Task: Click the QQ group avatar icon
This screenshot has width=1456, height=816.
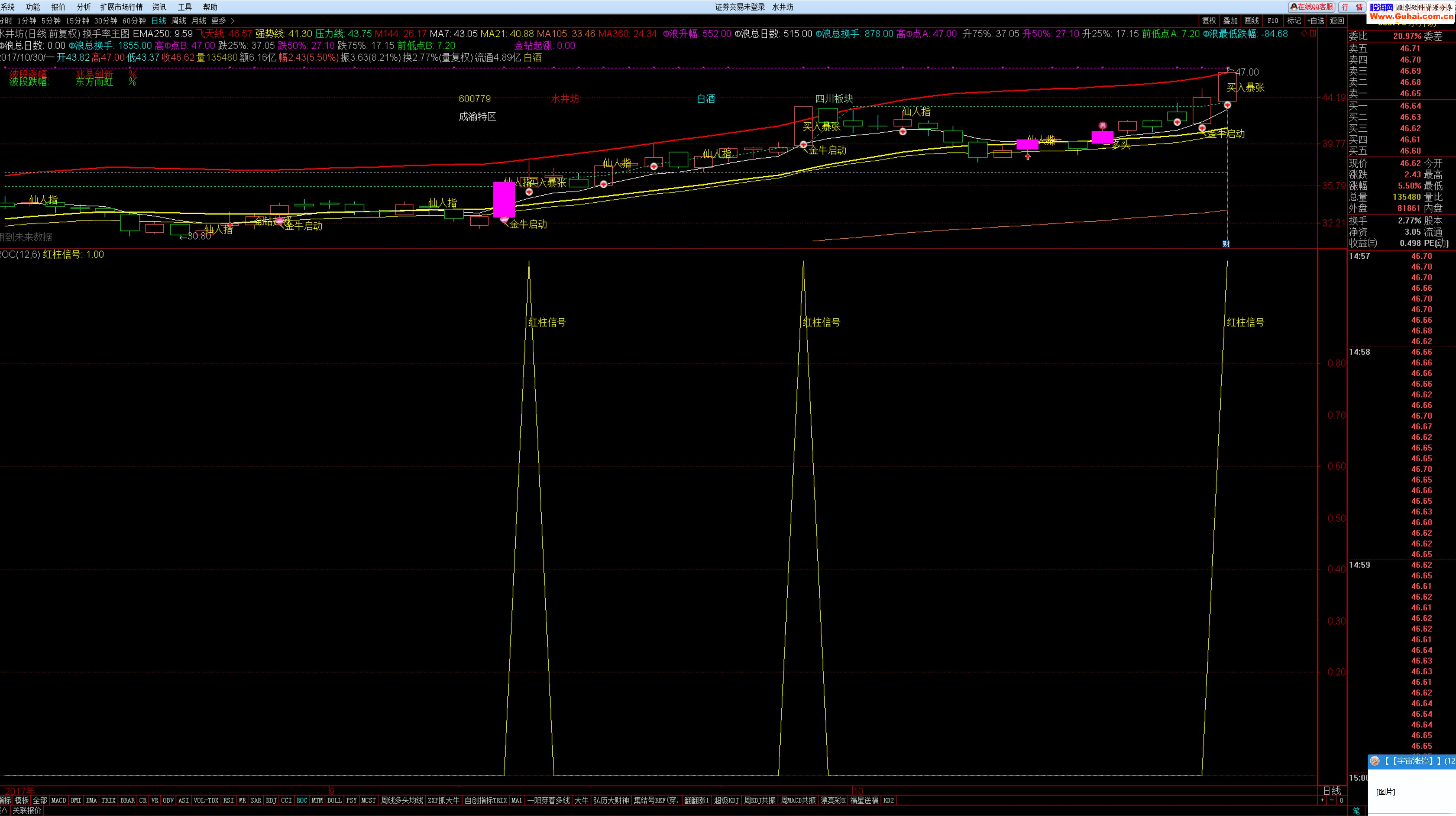Action: tap(1375, 761)
